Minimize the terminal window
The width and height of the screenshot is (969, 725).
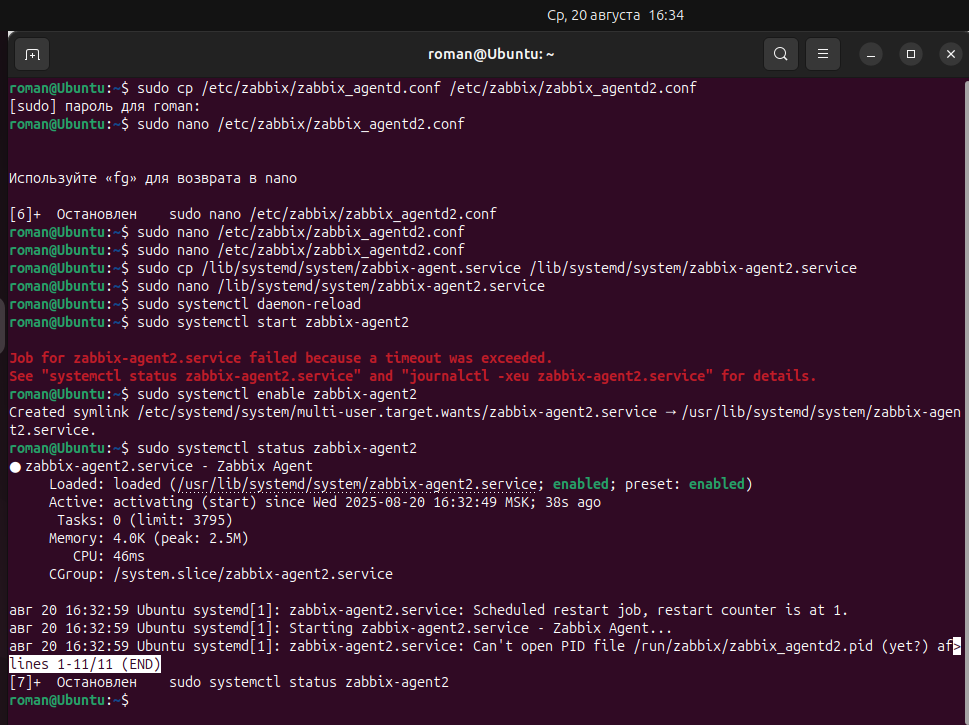coord(871,54)
